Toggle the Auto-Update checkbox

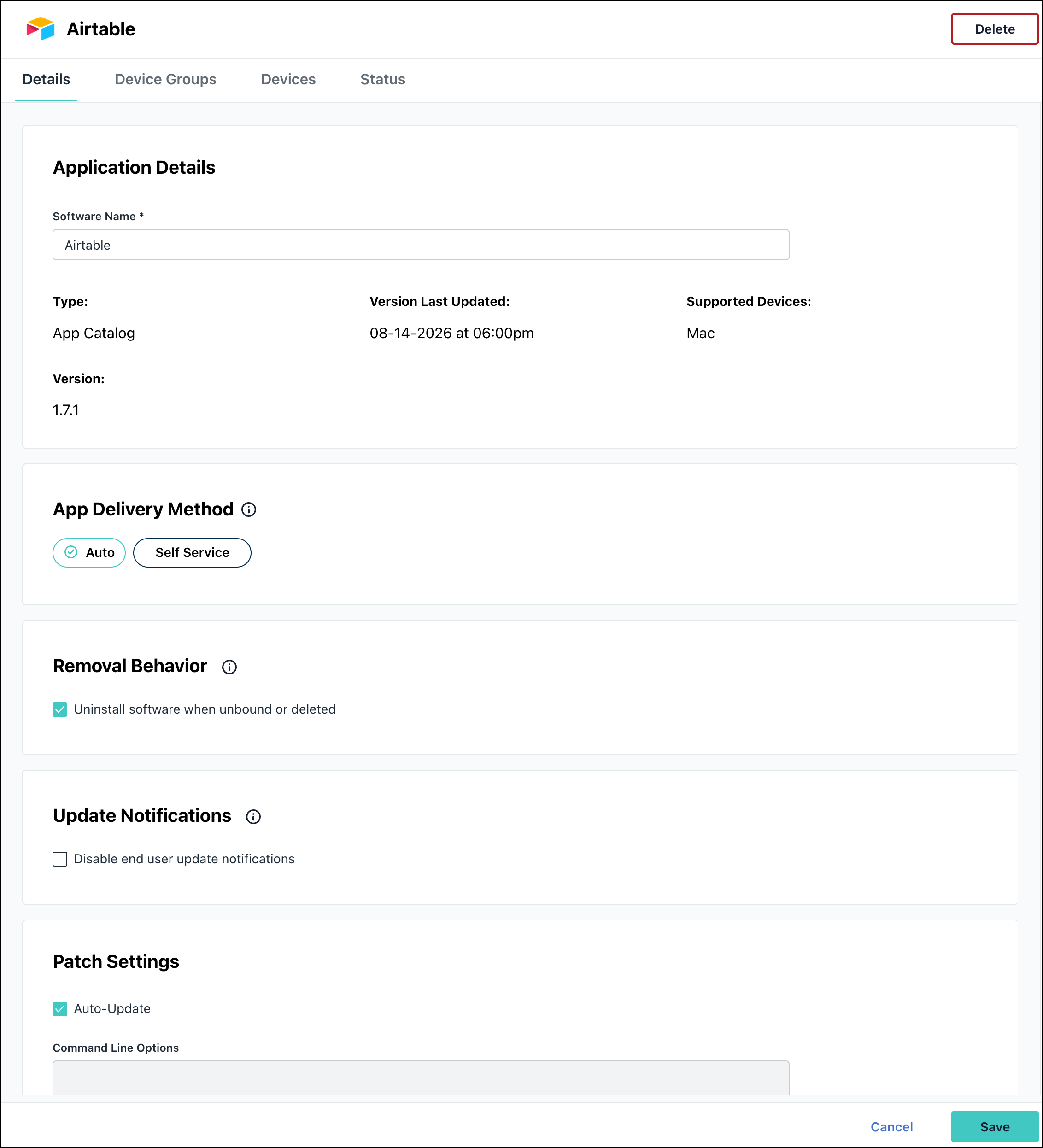pos(60,1008)
